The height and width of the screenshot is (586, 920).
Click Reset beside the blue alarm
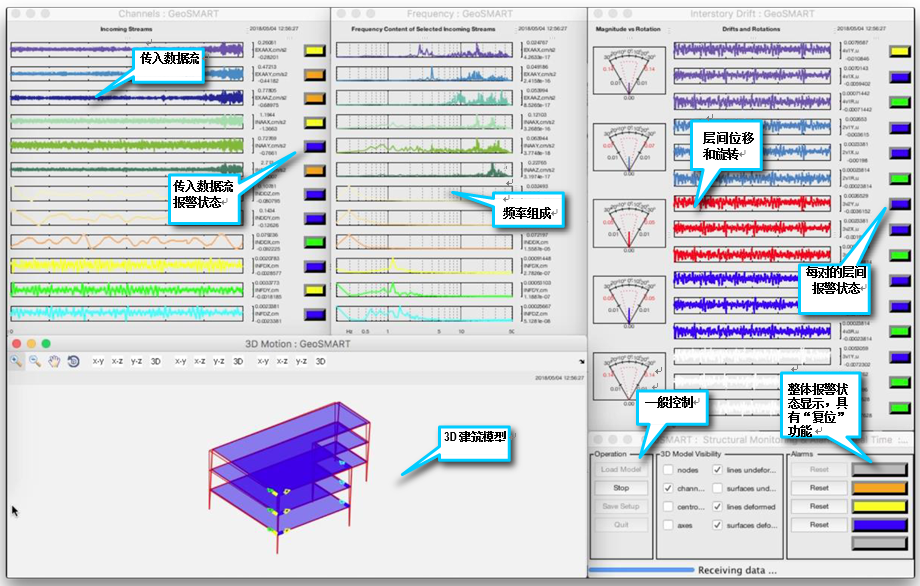coord(819,524)
